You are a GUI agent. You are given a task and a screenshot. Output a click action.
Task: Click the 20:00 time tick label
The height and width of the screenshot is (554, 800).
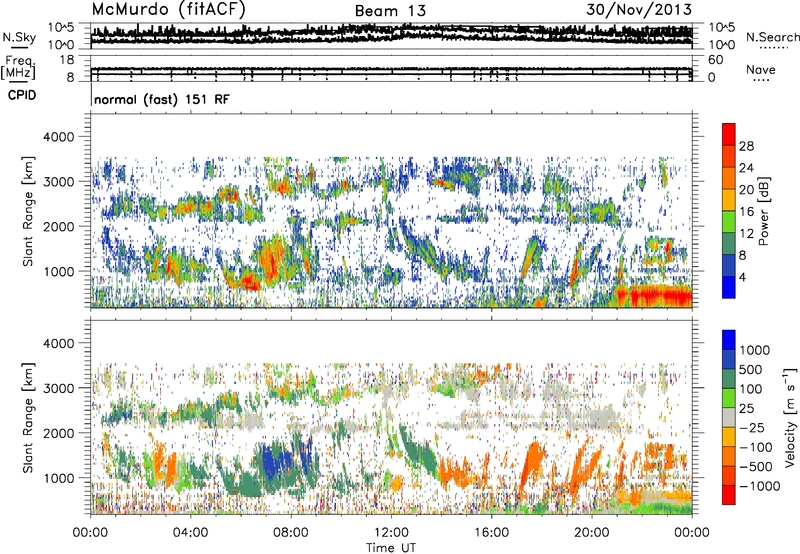click(x=591, y=533)
